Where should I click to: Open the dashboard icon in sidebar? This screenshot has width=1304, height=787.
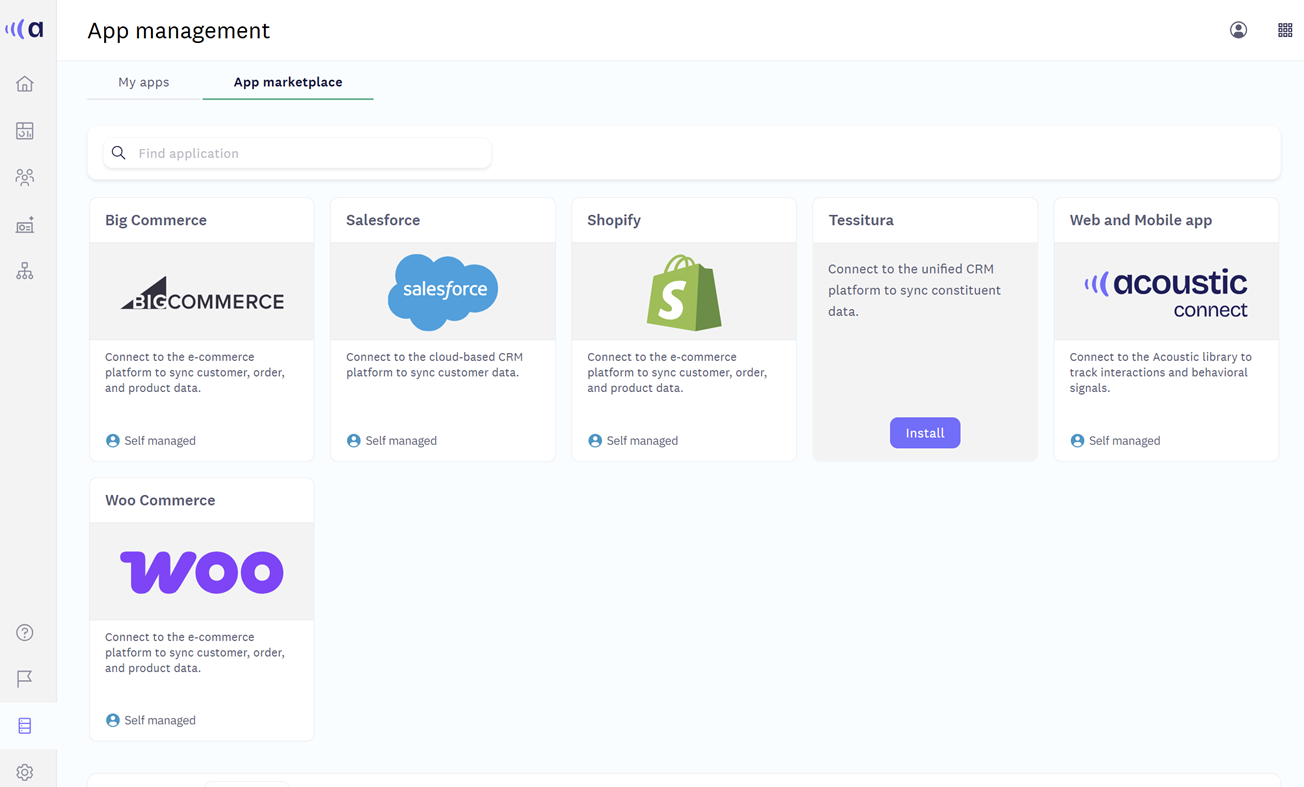(25, 131)
